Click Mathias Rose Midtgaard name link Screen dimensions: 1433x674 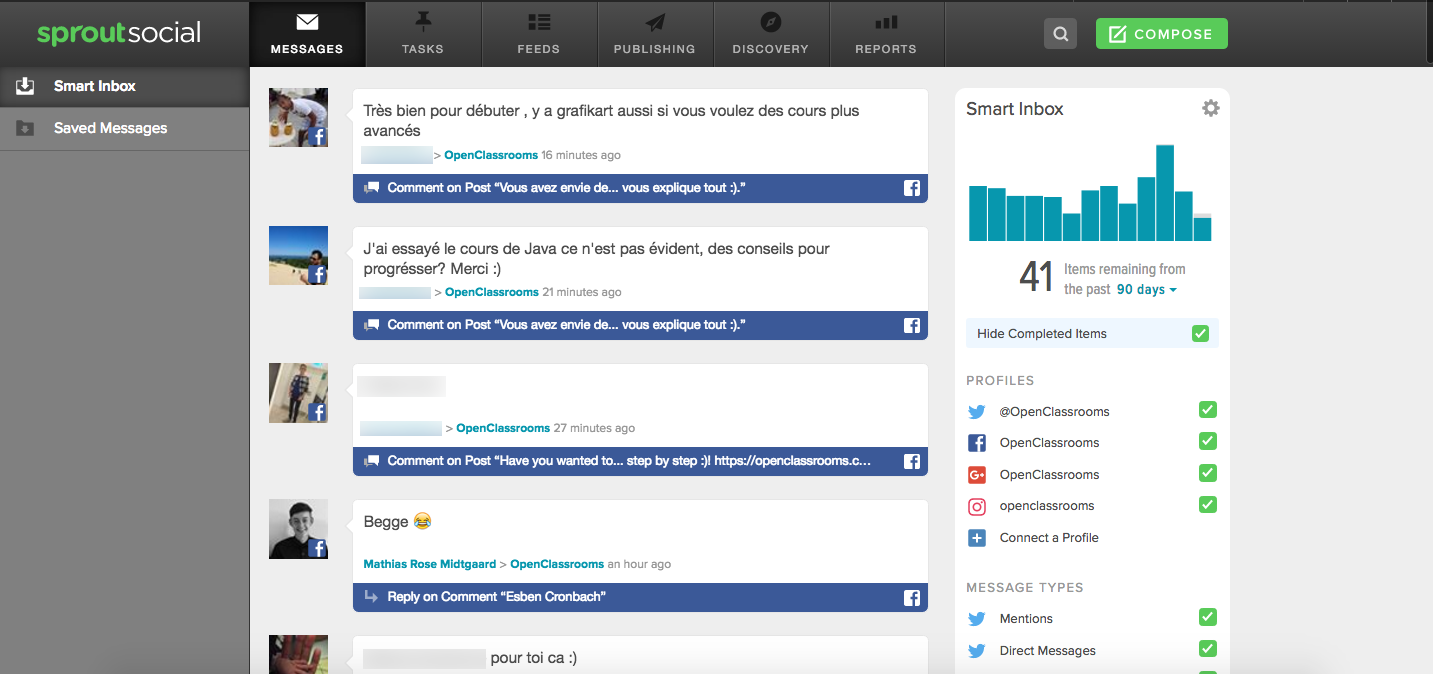430,564
